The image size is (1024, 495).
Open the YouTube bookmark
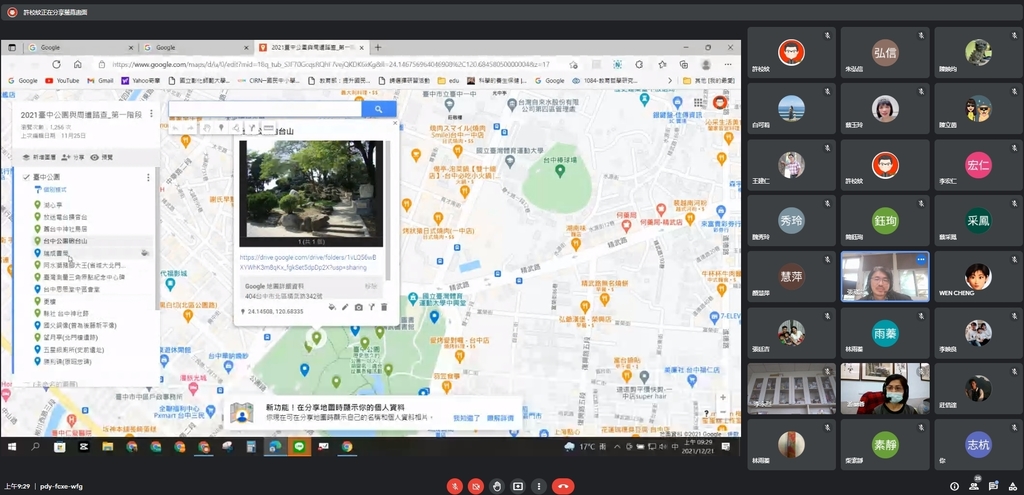point(62,81)
